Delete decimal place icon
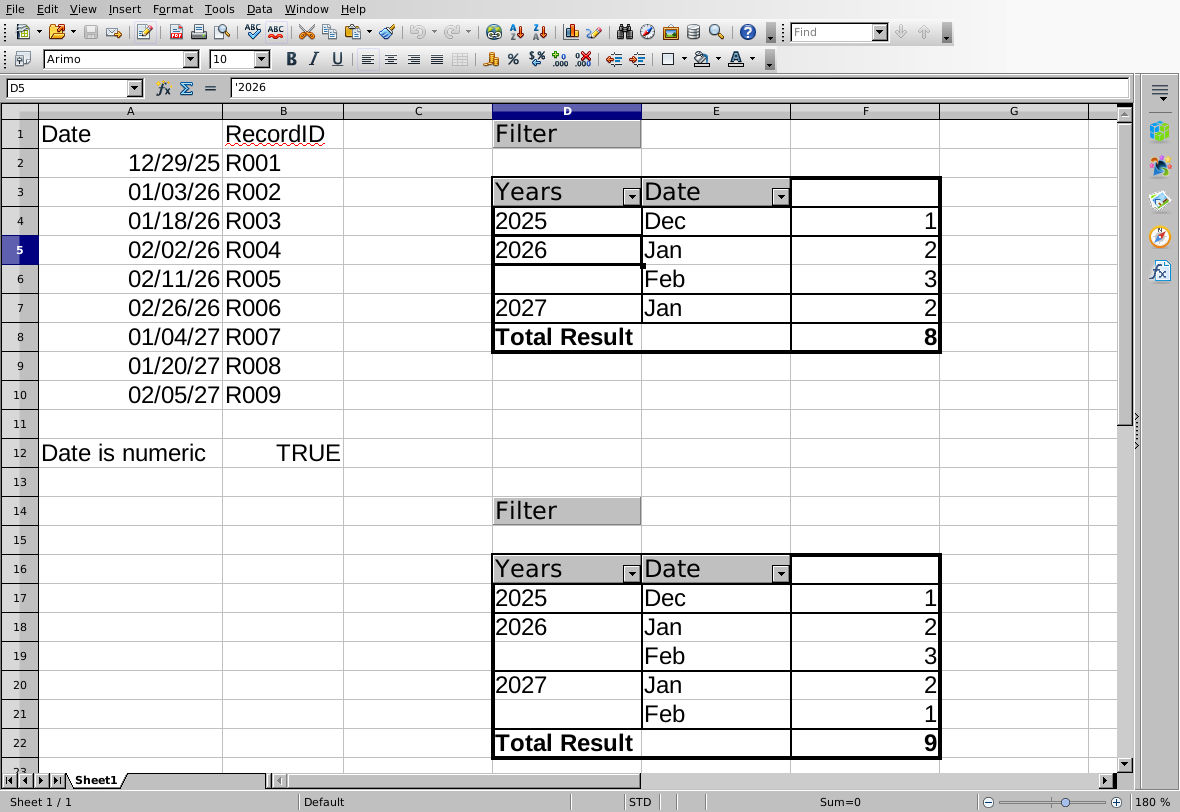This screenshot has width=1180, height=812. [x=583, y=59]
